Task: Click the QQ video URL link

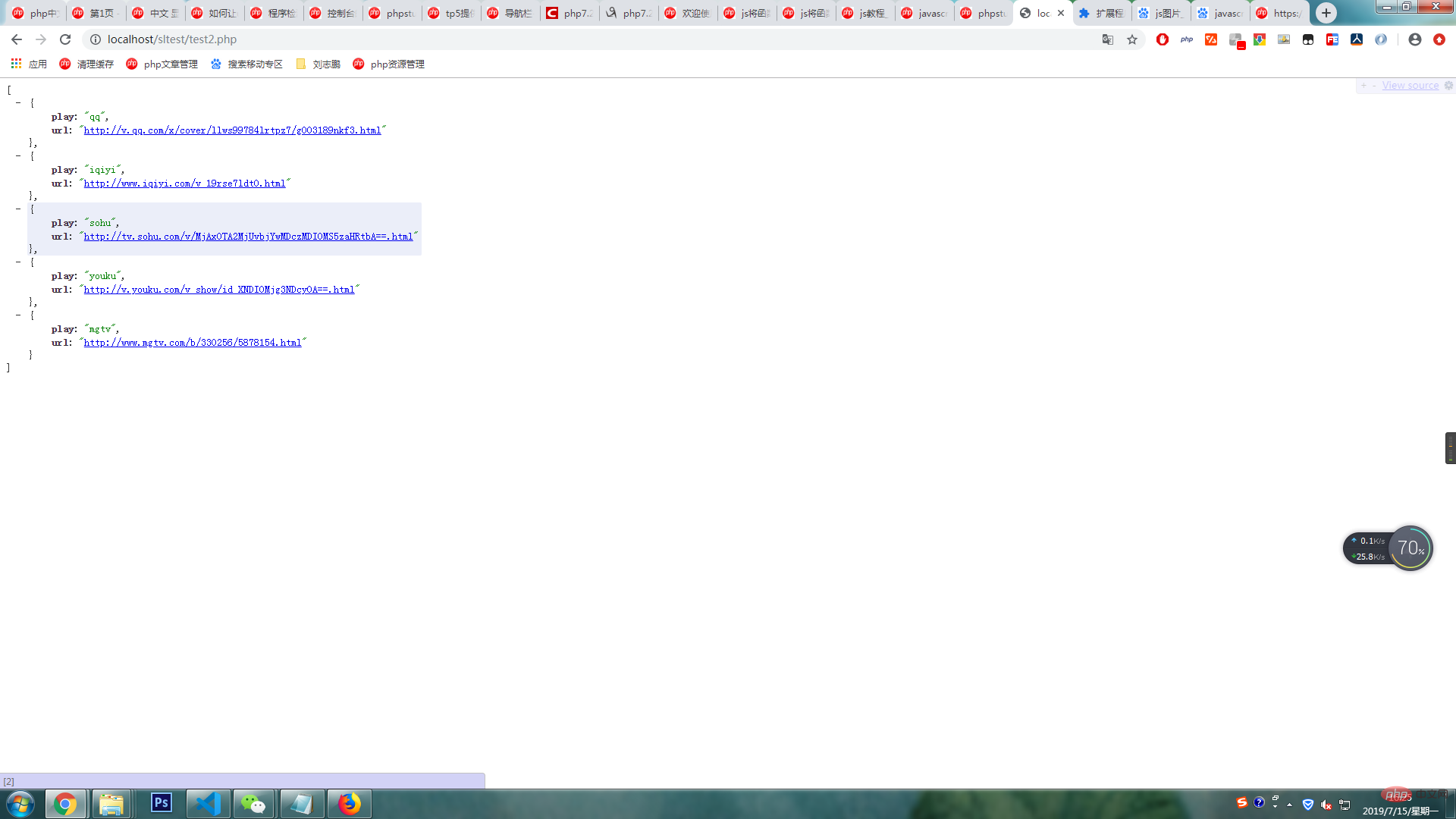Action: [x=232, y=130]
